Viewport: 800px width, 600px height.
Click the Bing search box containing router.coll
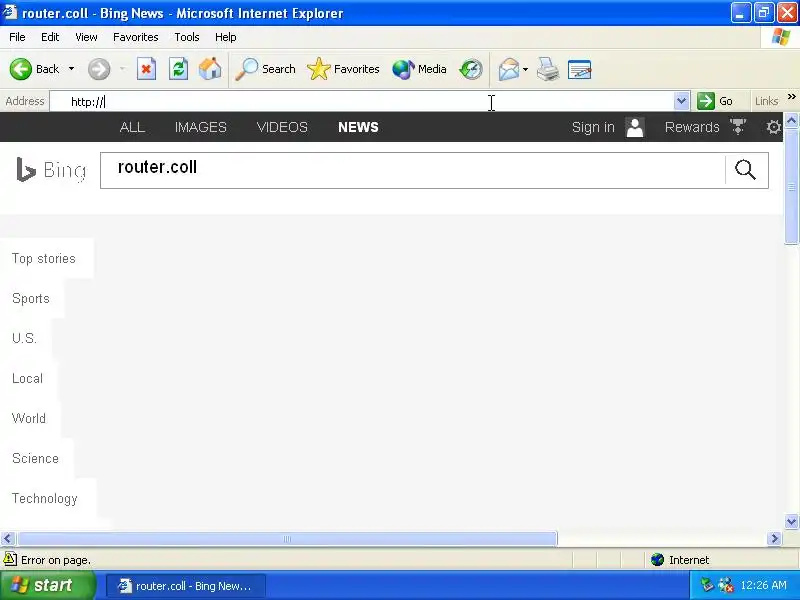point(412,170)
